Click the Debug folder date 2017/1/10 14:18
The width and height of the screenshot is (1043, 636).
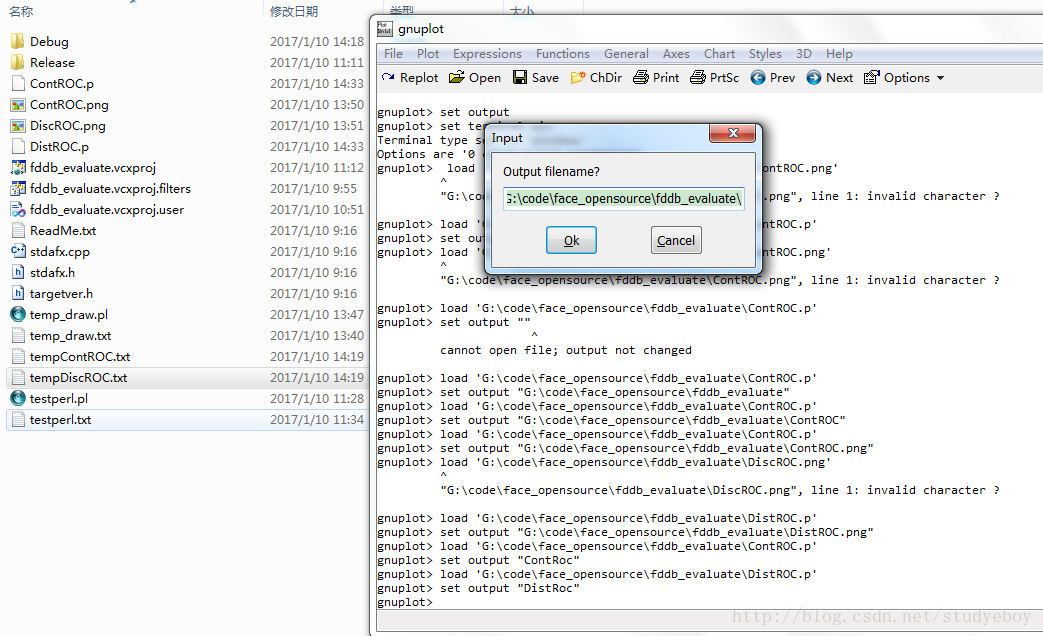(x=317, y=41)
